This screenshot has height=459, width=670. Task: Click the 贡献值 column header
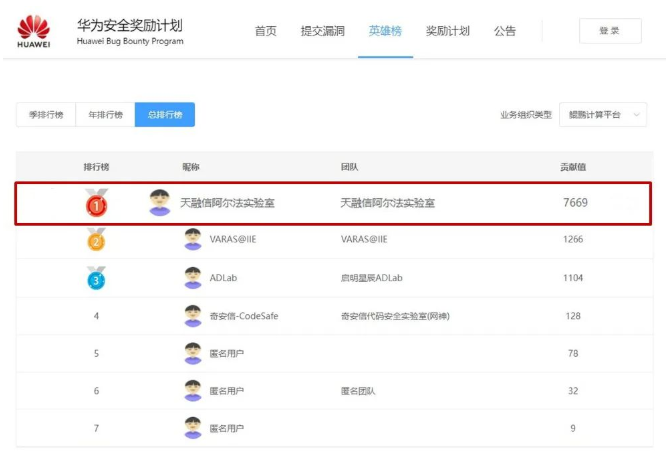coord(573,166)
